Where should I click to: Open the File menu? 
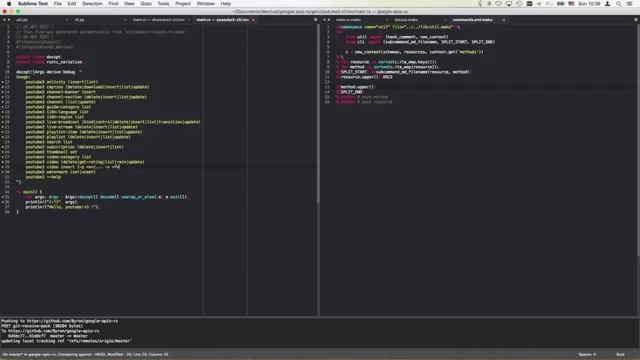[x=58, y=4]
